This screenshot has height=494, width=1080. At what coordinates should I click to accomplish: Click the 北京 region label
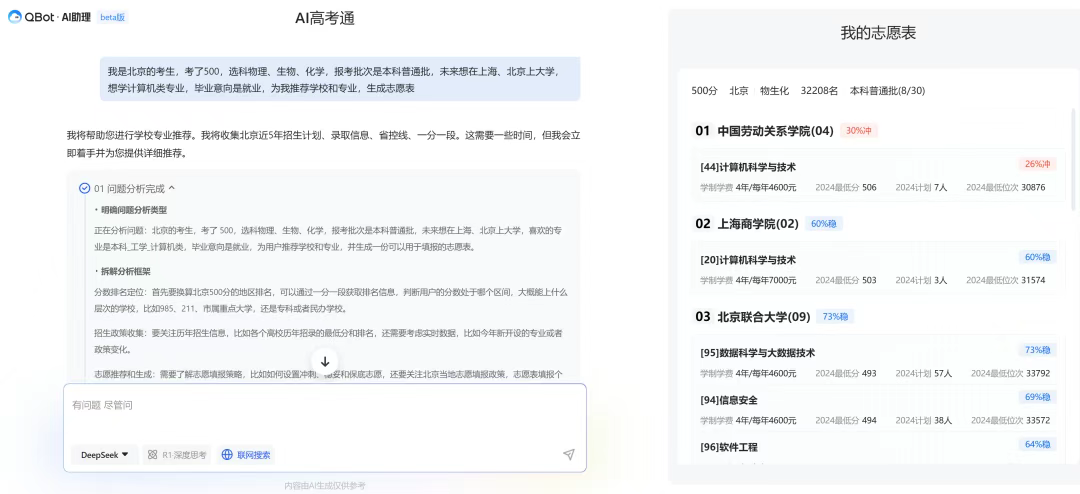739,90
